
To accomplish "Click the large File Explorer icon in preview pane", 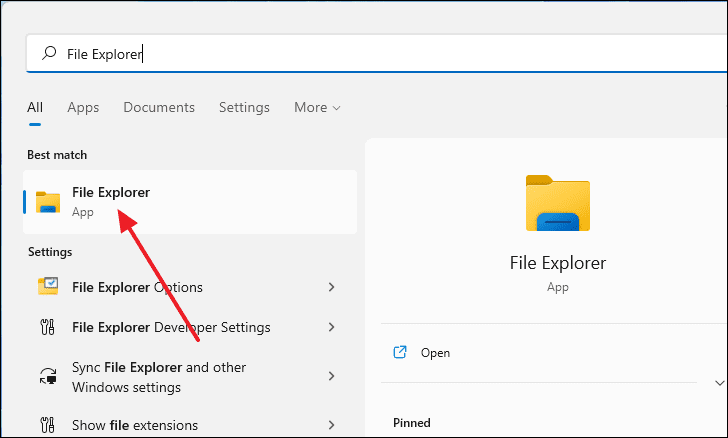I will tap(558, 203).
